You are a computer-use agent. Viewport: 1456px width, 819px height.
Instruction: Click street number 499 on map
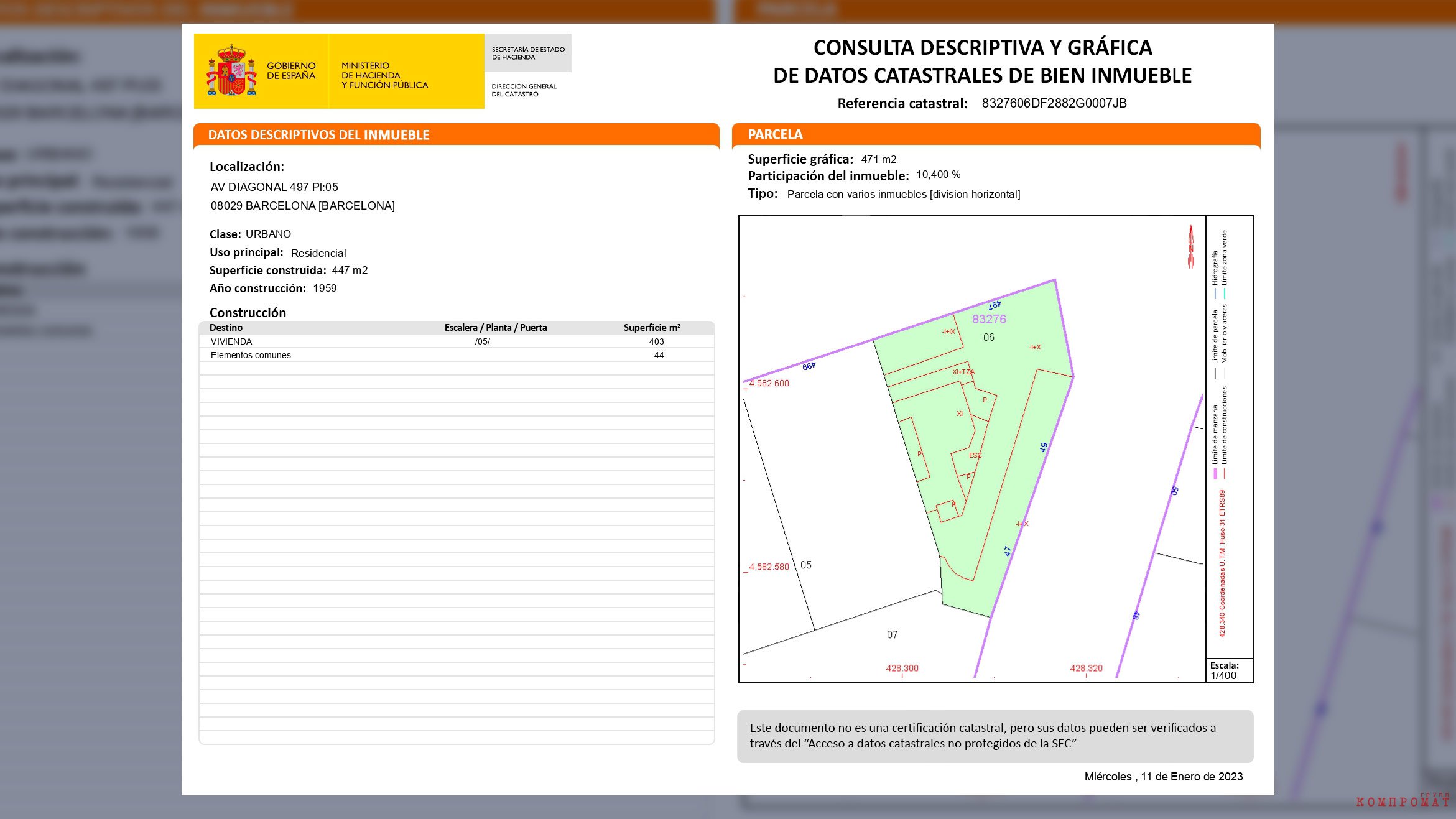coord(809,366)
